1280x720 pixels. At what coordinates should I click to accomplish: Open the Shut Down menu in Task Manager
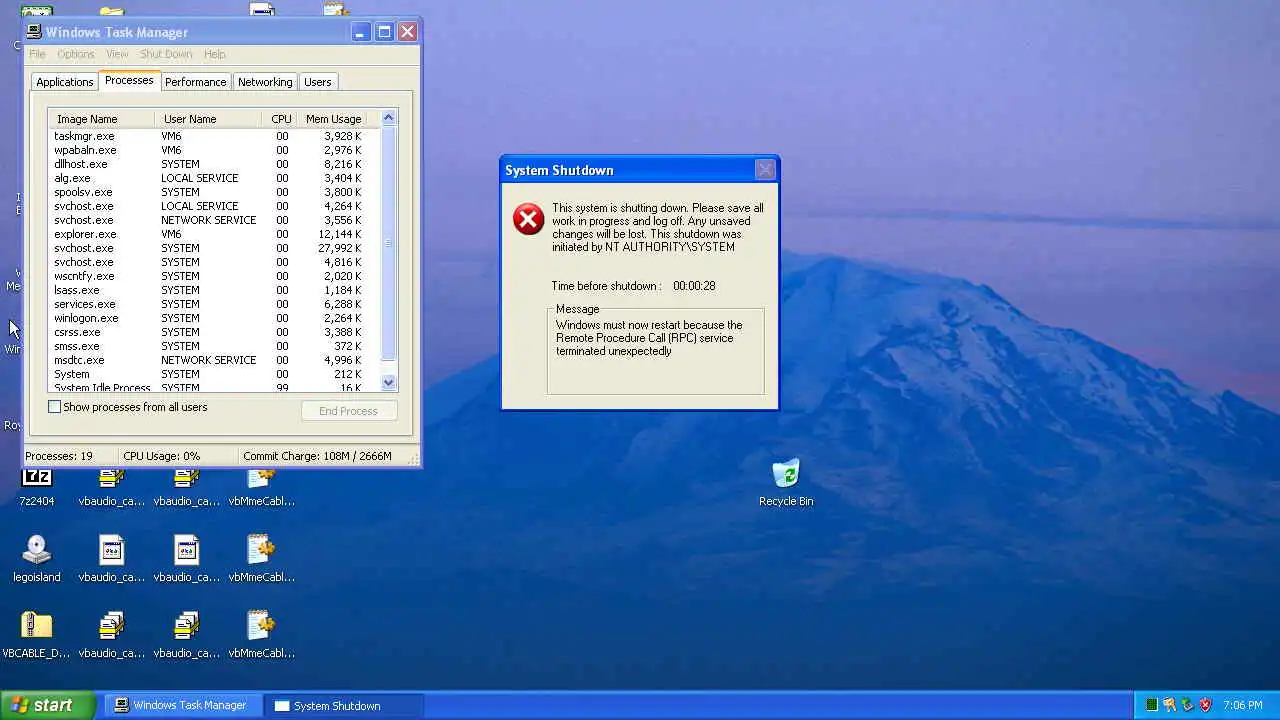pyautogui.click(x=166, y=54)
